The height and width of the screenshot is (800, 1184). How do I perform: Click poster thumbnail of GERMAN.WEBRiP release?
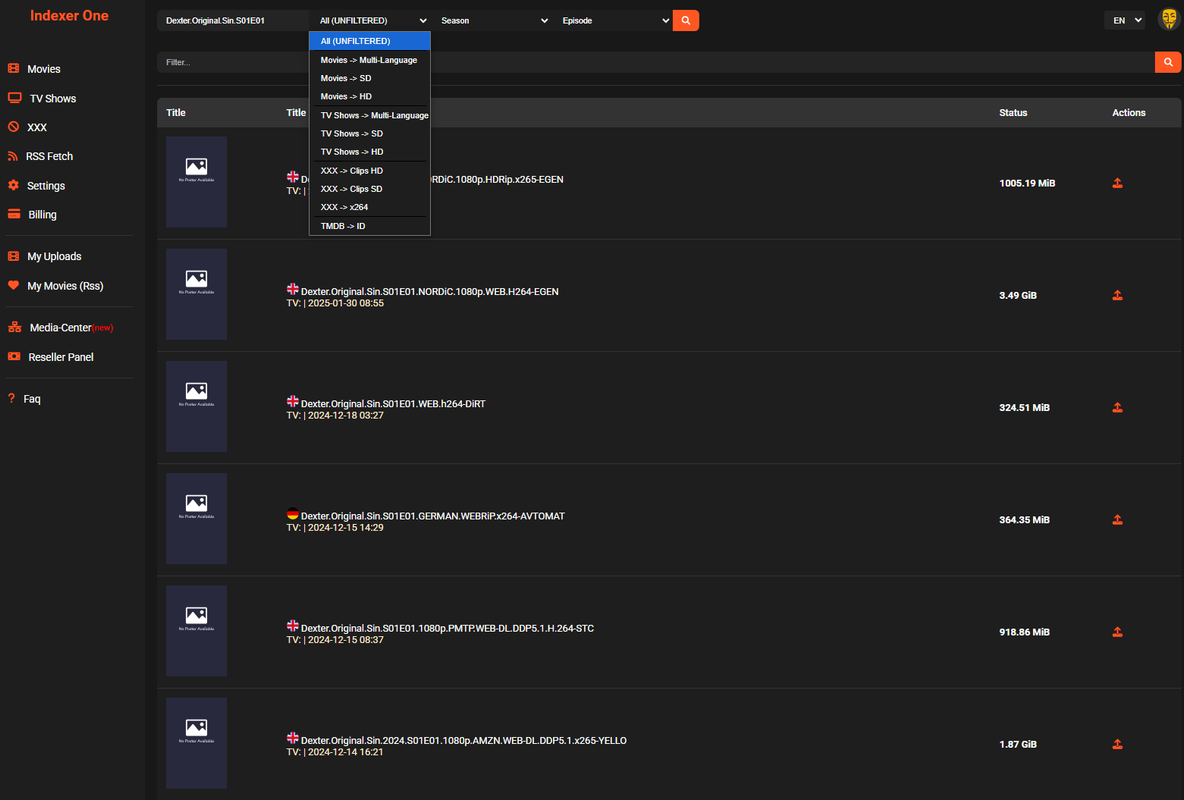196,518
